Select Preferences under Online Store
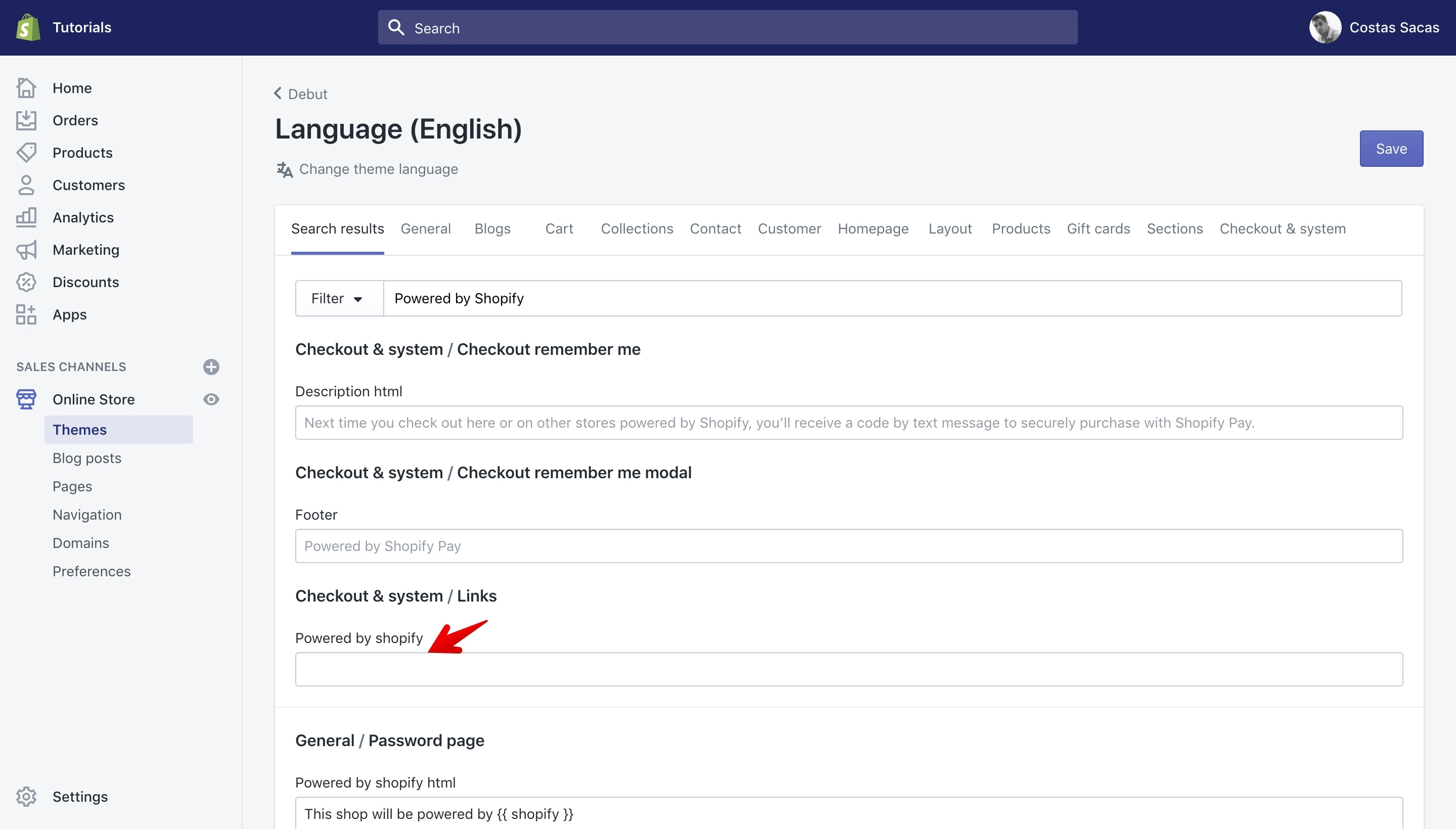 click(92, 571)
